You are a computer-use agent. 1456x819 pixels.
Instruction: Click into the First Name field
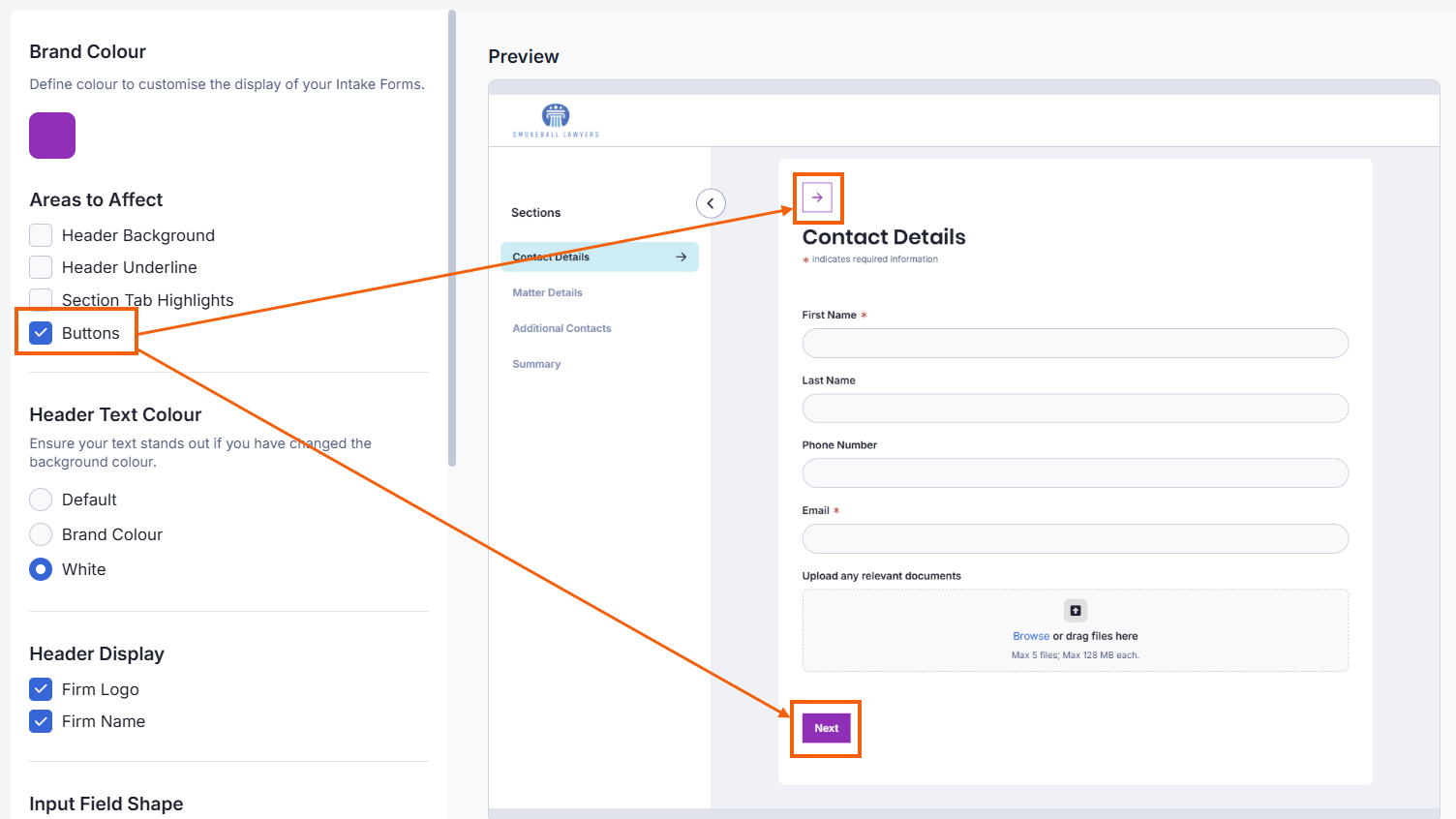pyautogui.click(x=1075, y=344)
